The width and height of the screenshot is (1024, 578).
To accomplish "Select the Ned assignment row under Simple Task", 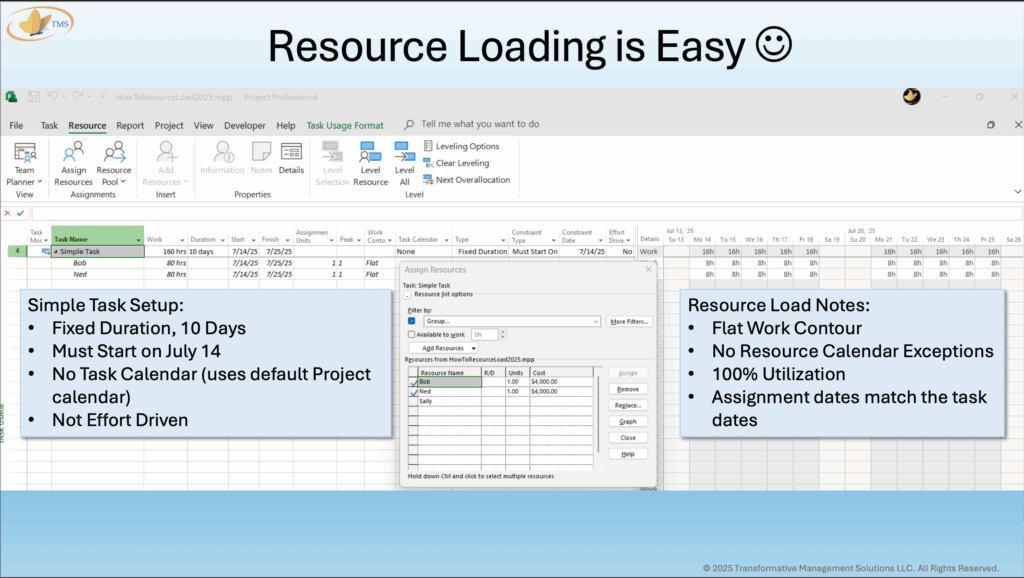I will coord(80,274).
